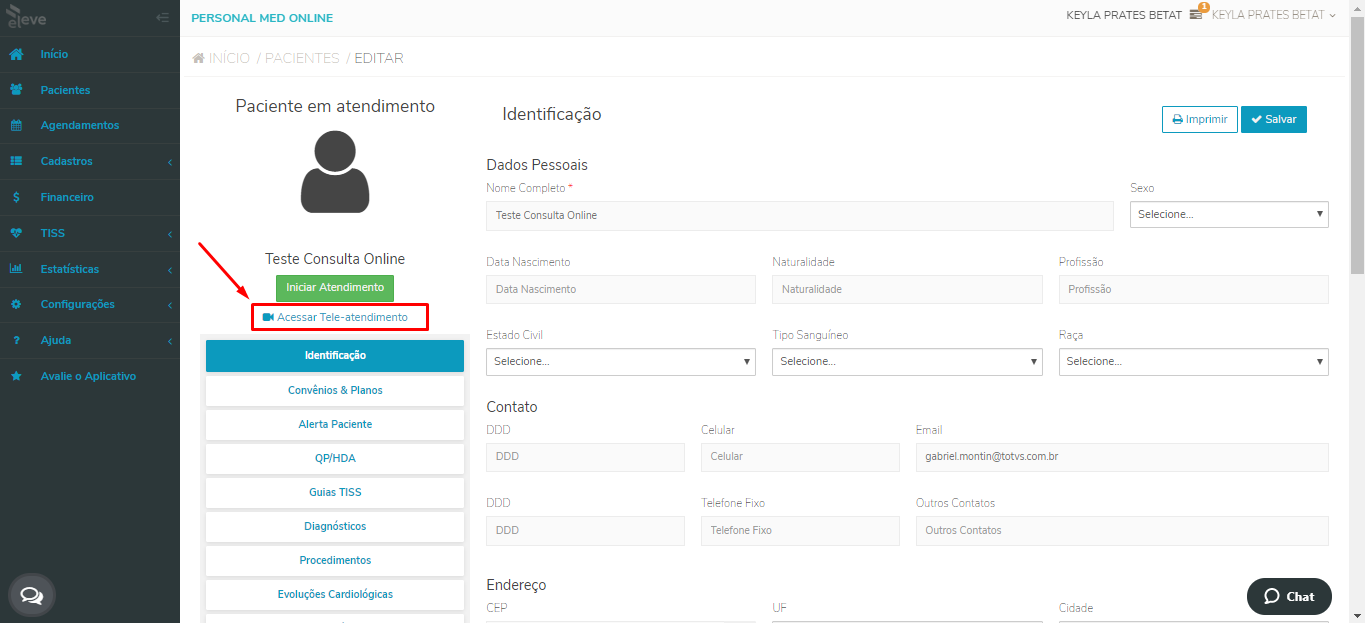Viewport: 1365px width, 623px height.
Task: Open the Tipo Sanguíneo dropdown
Action: [907, 361]
